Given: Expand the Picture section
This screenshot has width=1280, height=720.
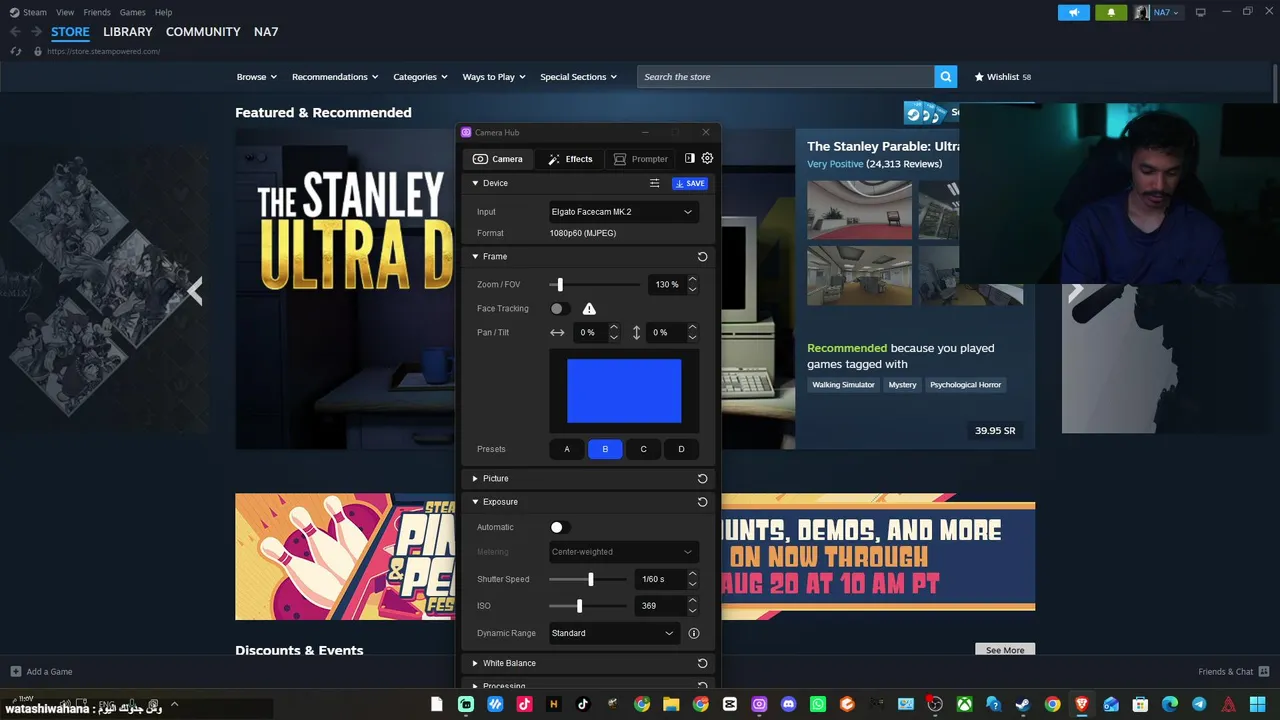Looking at the screenshot, I should click(x=475, y=479).
